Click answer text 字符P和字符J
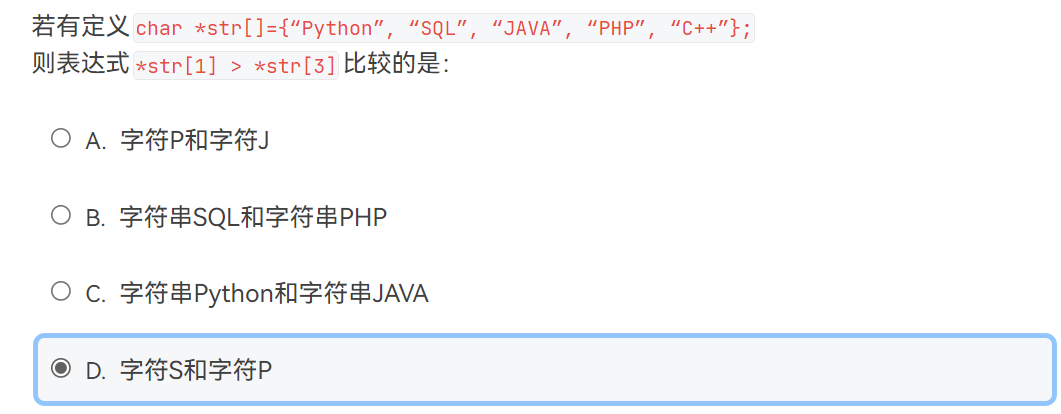 tap(194, 140)
